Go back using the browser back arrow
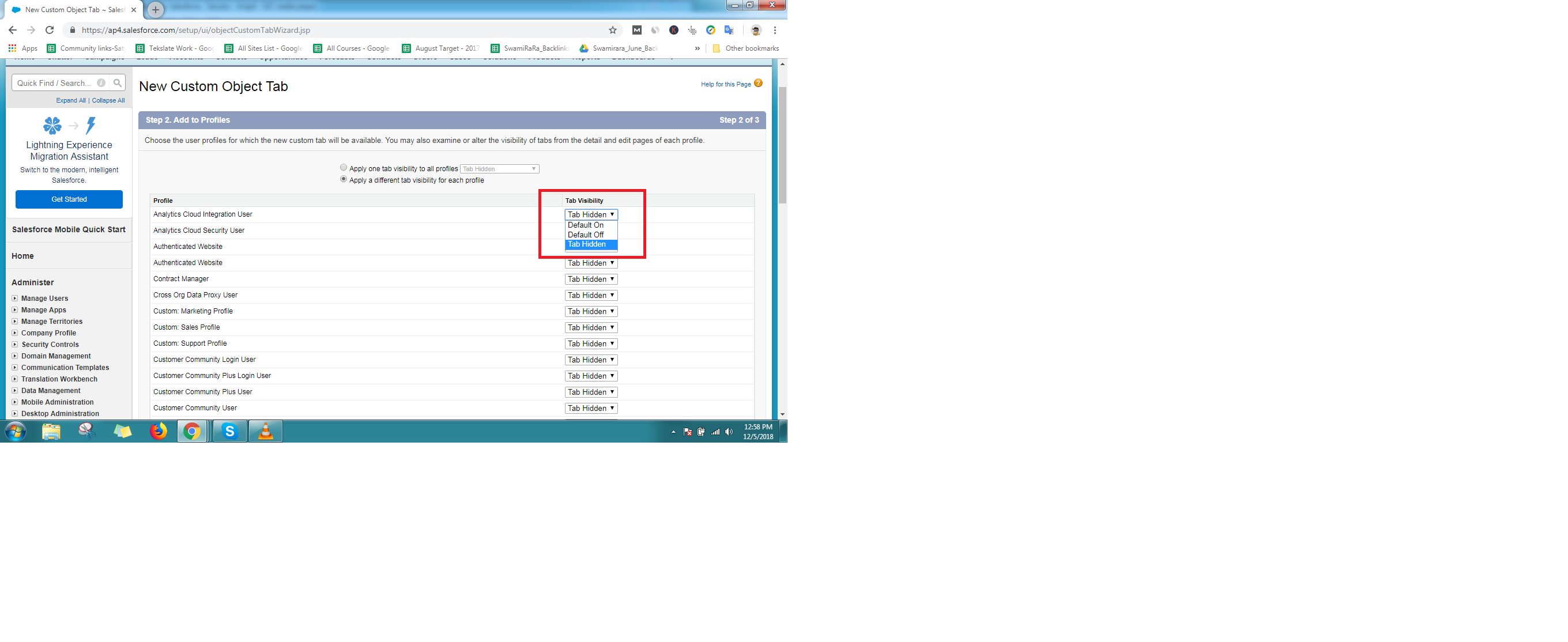 (x=12, y=30)
